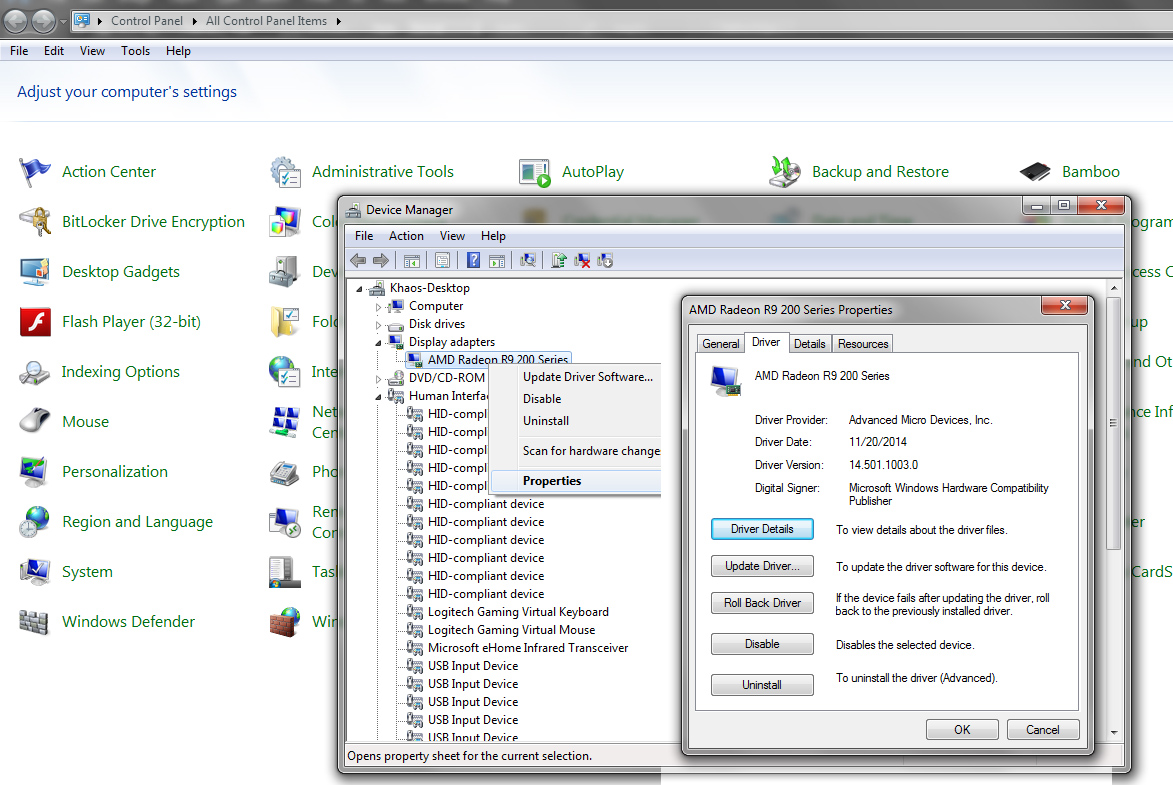Open the File menu in Device Manager

point(364,236)
